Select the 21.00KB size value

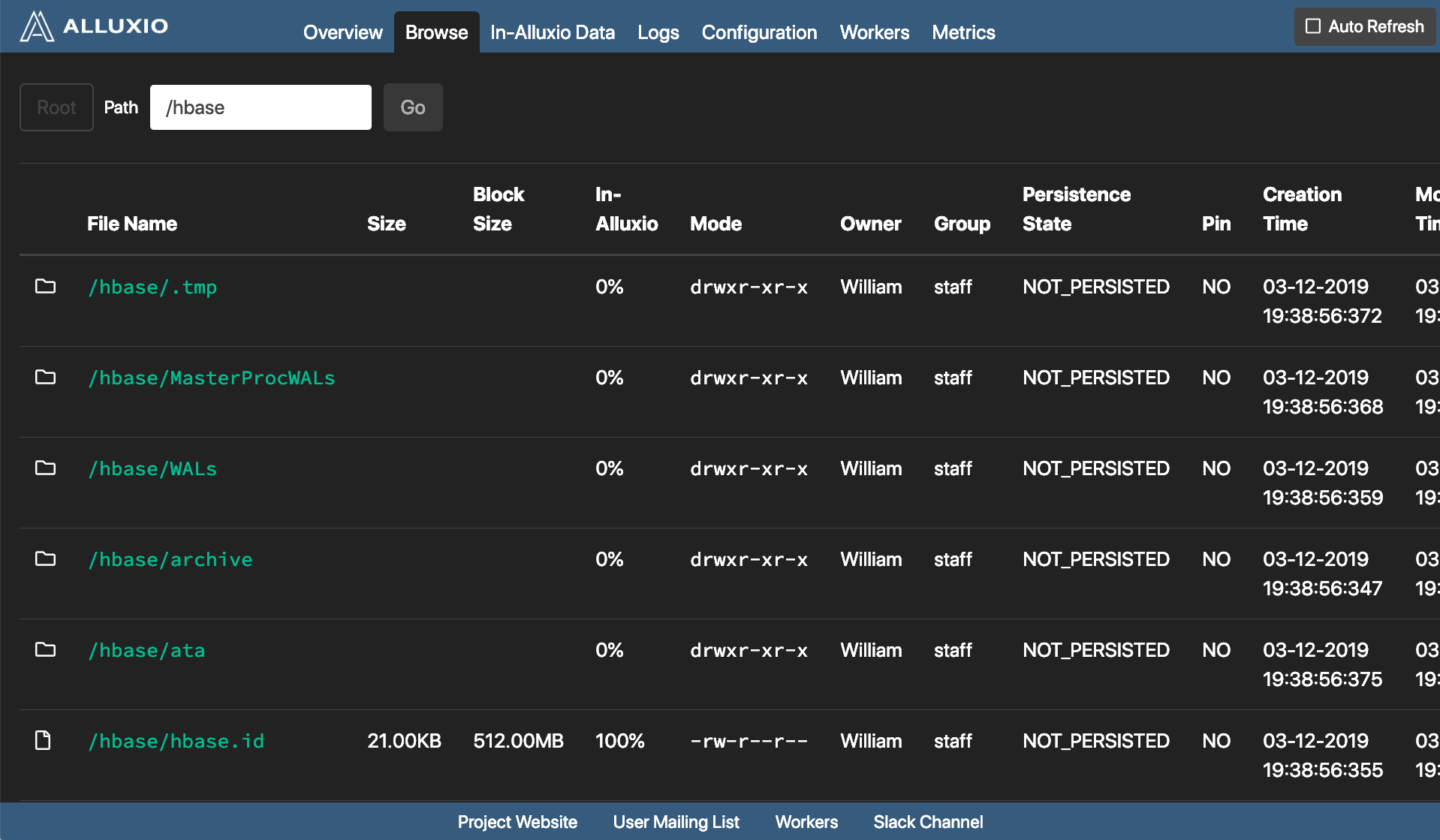click(x=404, y=741)
